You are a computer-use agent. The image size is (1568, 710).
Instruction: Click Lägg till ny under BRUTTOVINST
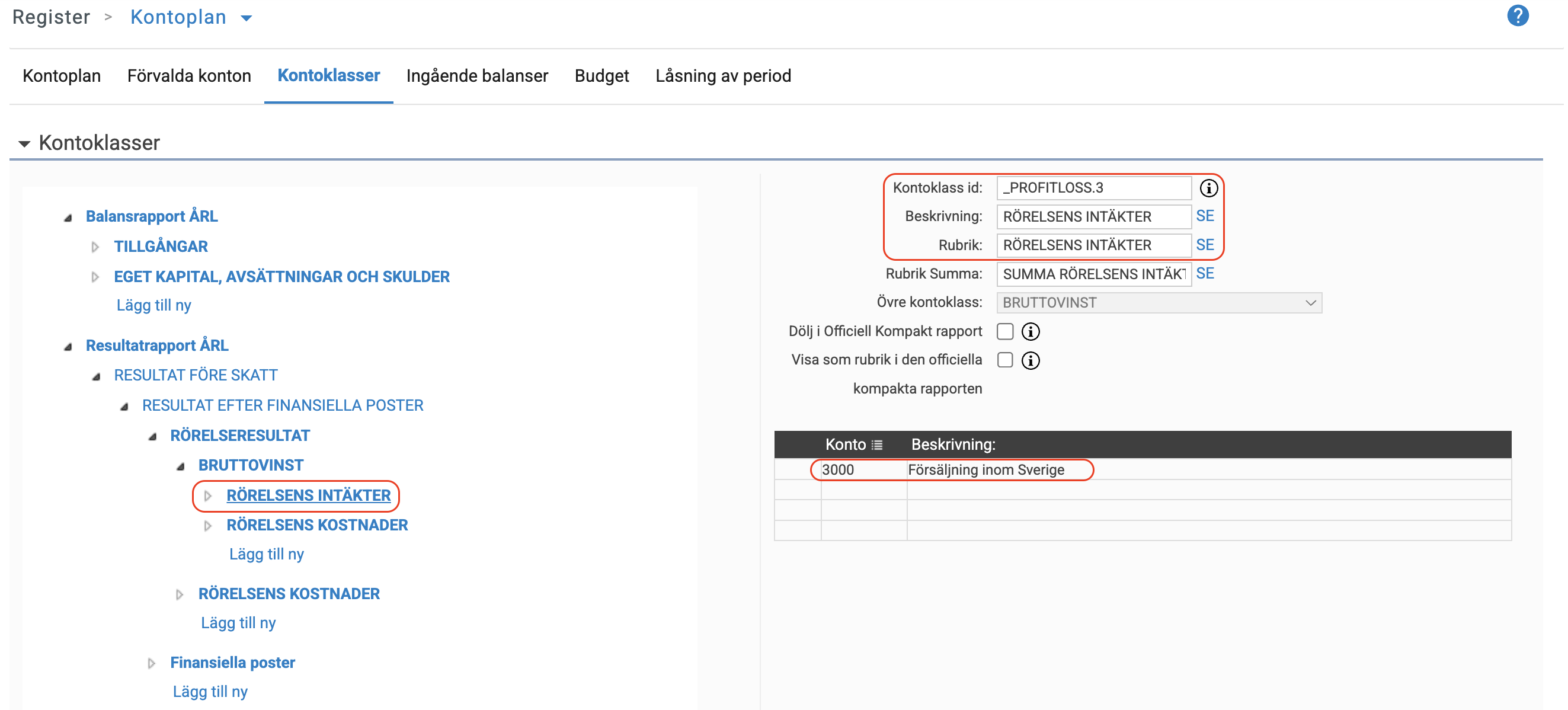pyautogui.click(x=267, y=555)
